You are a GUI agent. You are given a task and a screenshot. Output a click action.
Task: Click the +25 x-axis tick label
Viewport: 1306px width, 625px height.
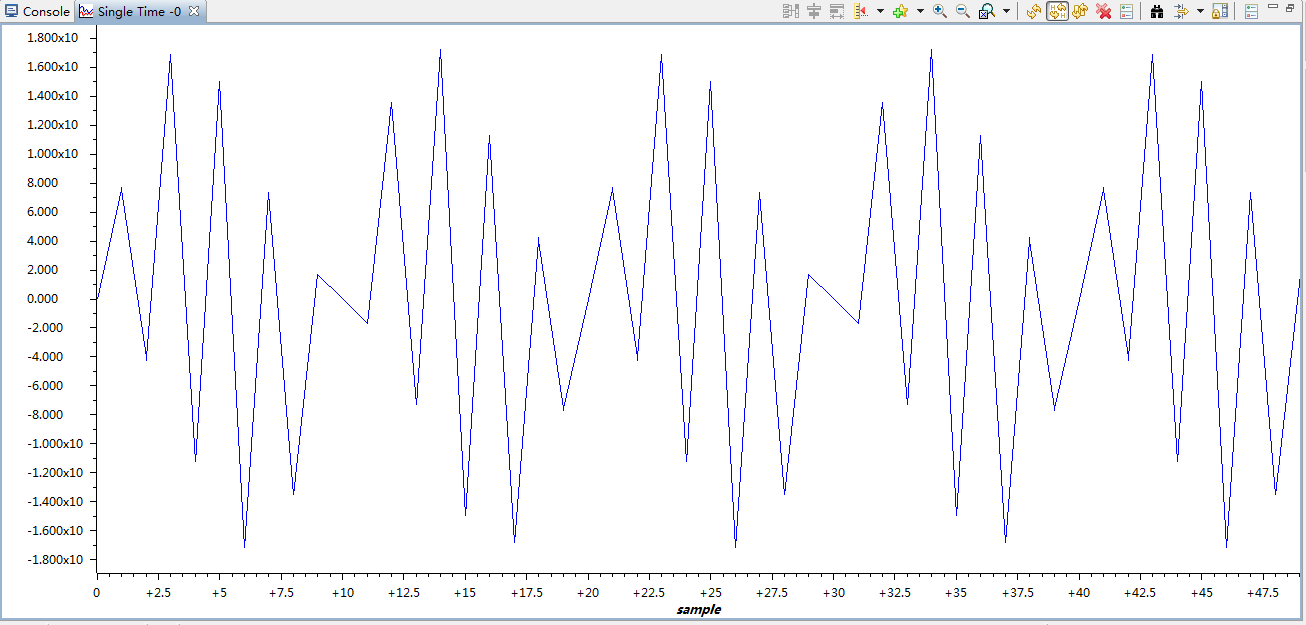[710, 592]
